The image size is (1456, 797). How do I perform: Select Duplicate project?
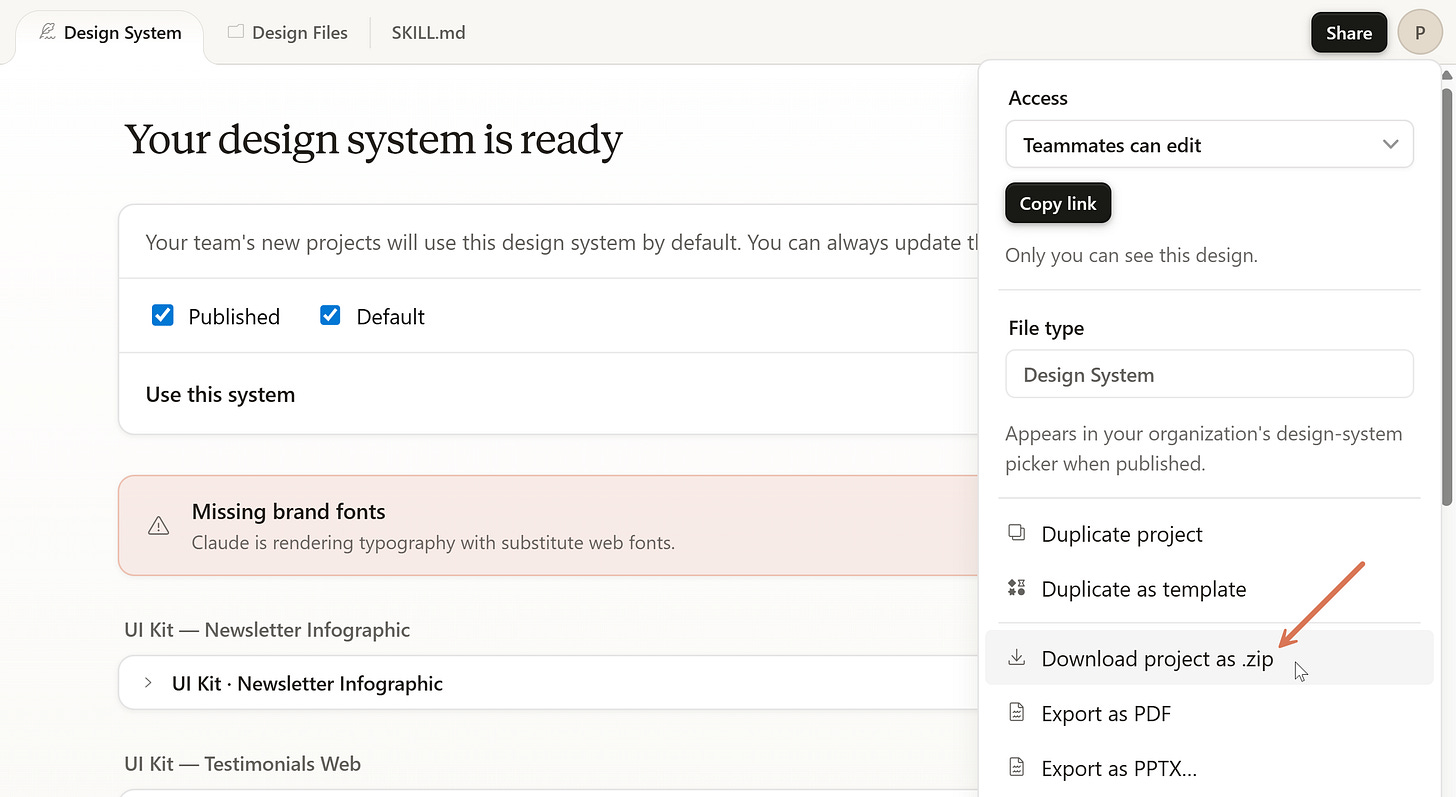pos(1209,534)
